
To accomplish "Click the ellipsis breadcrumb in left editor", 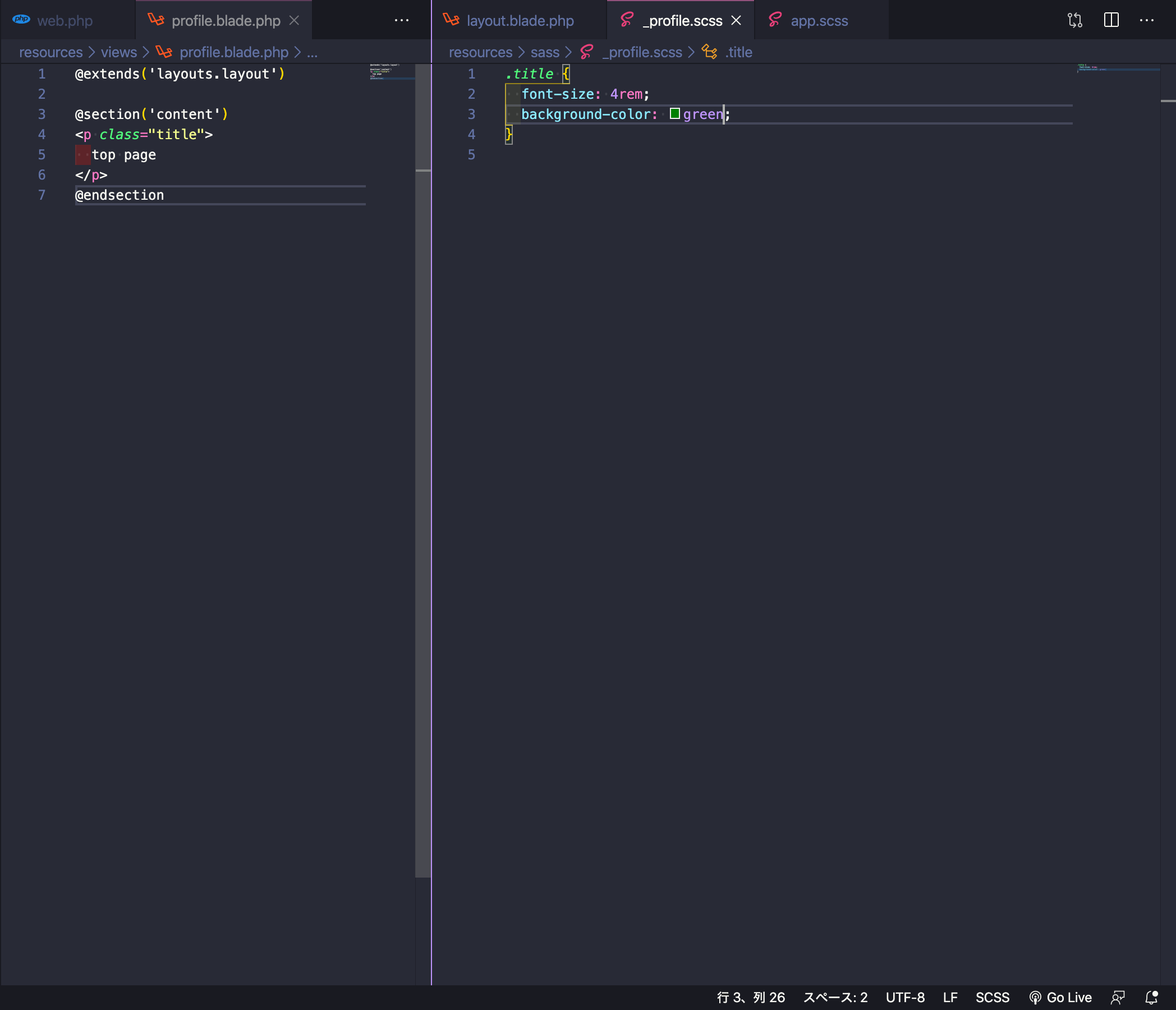I will pos(312,52).
